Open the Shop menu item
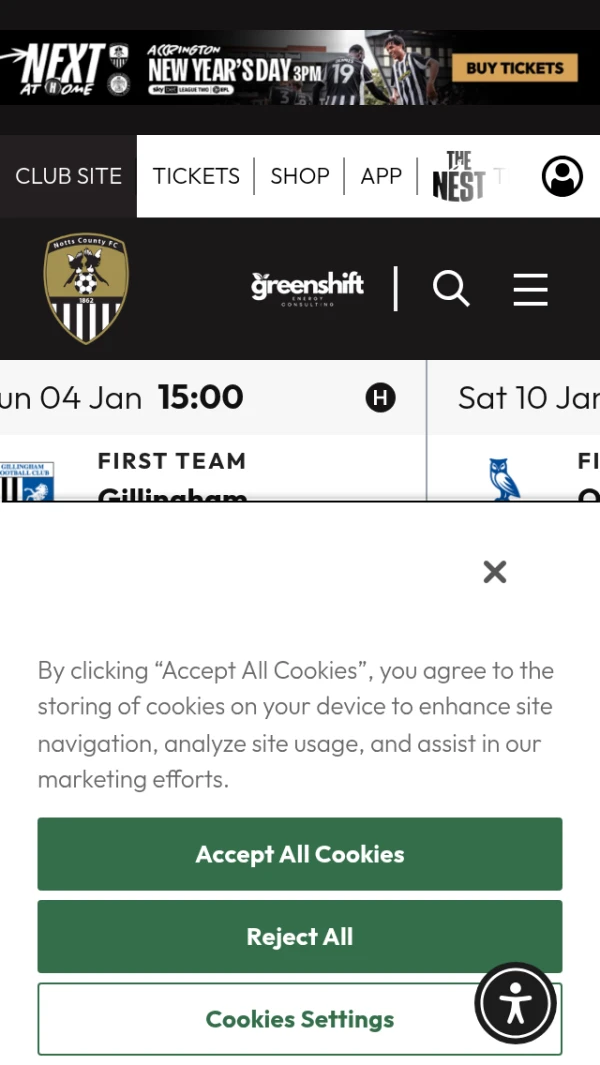Screen dimensions: 600x1065 tap(300, 176)
